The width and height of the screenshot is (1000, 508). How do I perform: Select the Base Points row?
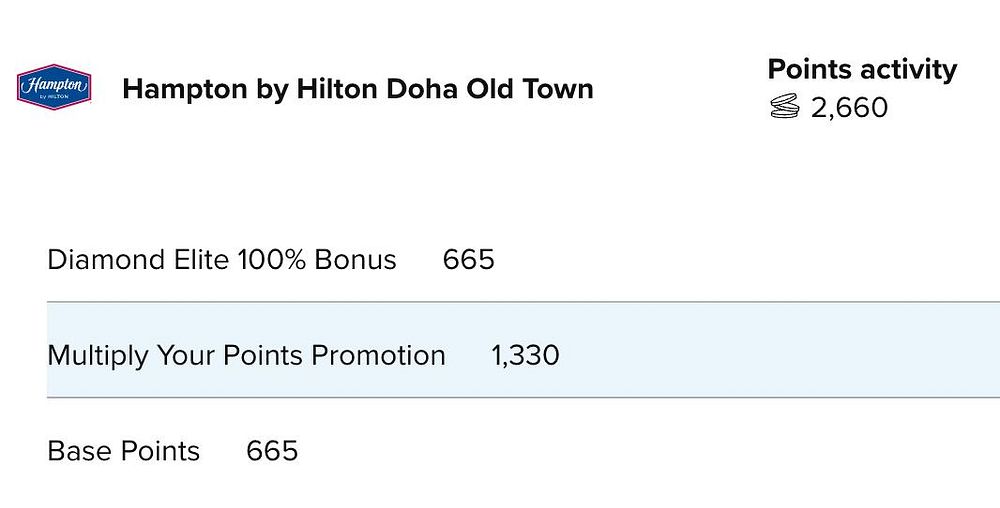click(523, 451)
